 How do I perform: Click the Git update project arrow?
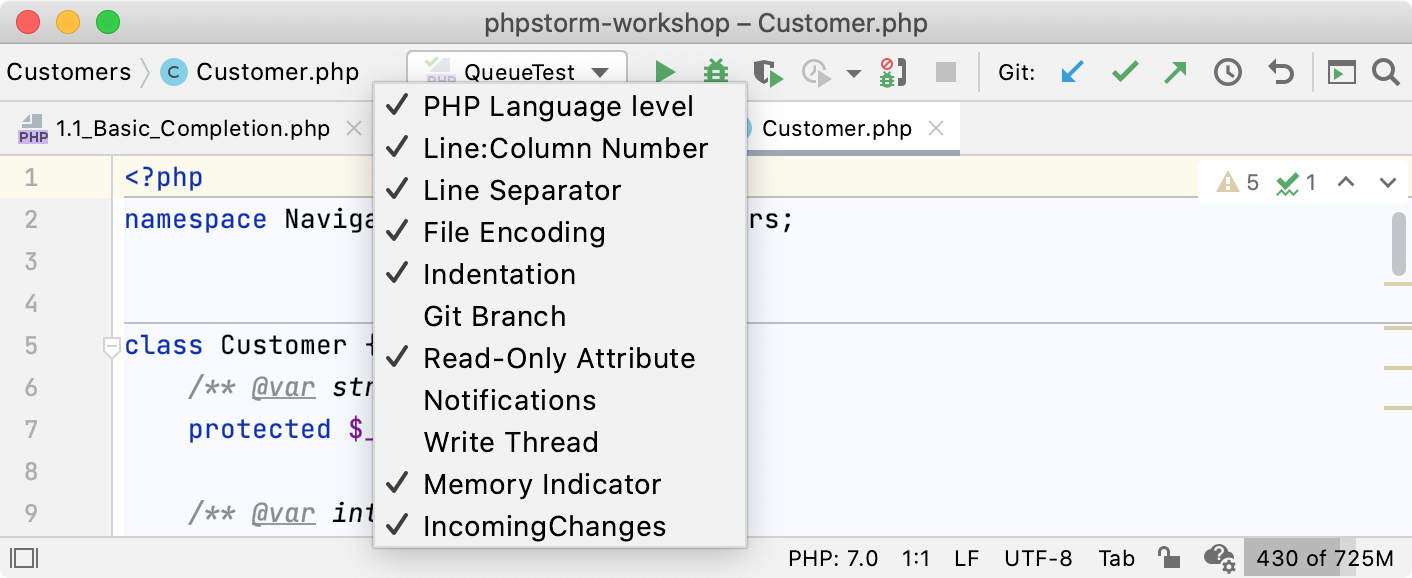click(1073, 72)
